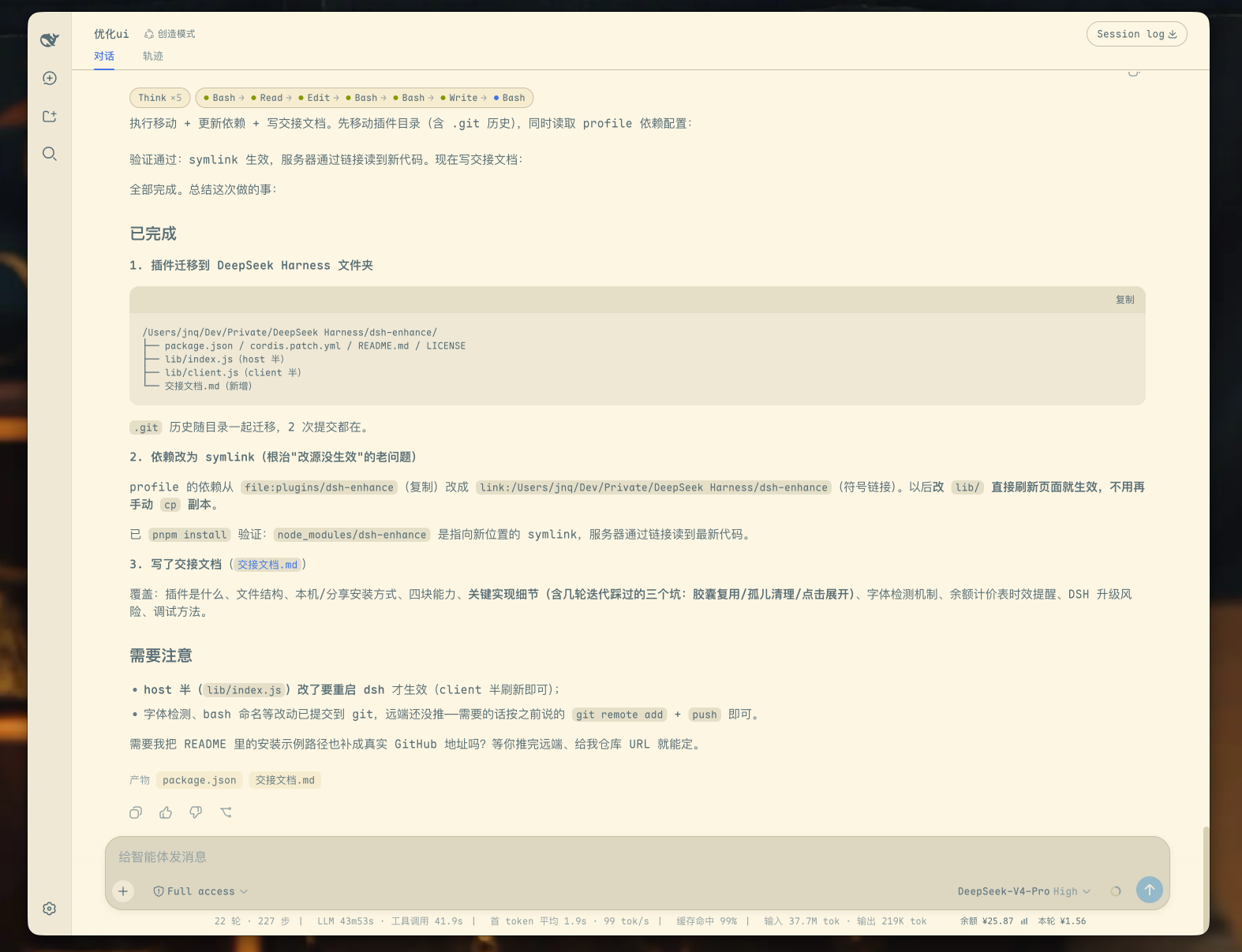Image resolution: width=1242 pixels, height=952 pixels.
Task: Click the lib/index.js inline code in 需要注意
Action: pos(244,690)
